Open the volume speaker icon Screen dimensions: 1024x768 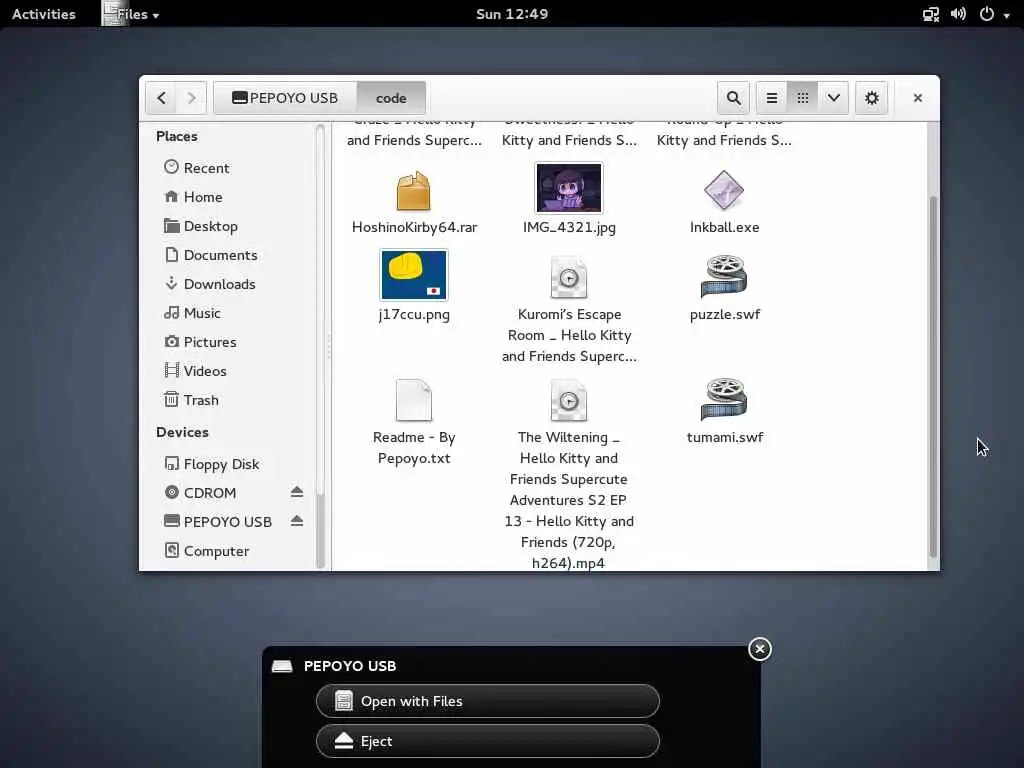pyautogui.click(x=958, y=14)
